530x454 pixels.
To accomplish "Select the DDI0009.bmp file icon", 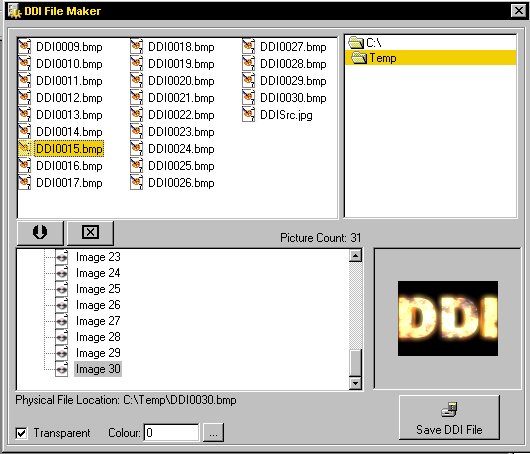I will click(x=25, y=46).
